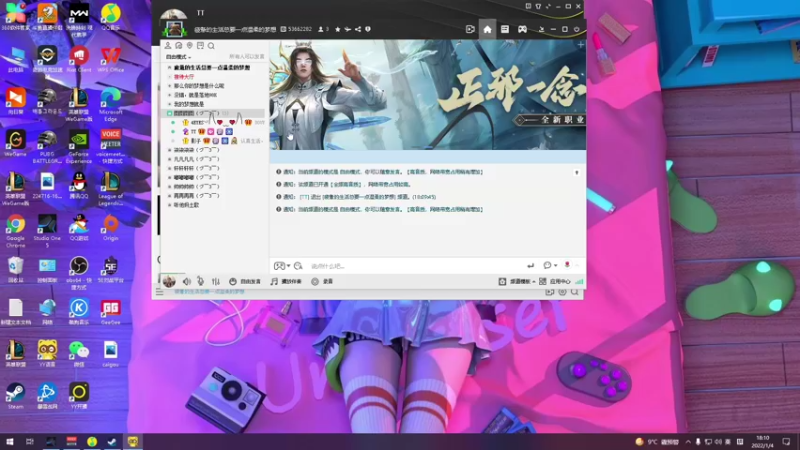Open the app center 应用中心
This screenshot has height=450, width=800.
click(x=555, y=282)
